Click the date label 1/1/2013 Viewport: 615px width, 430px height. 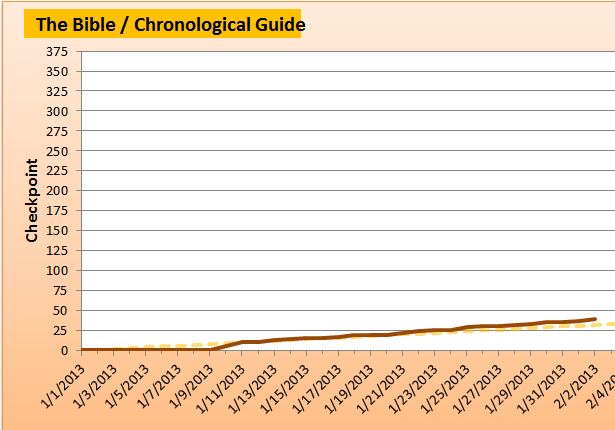click(x=63, y=386)
